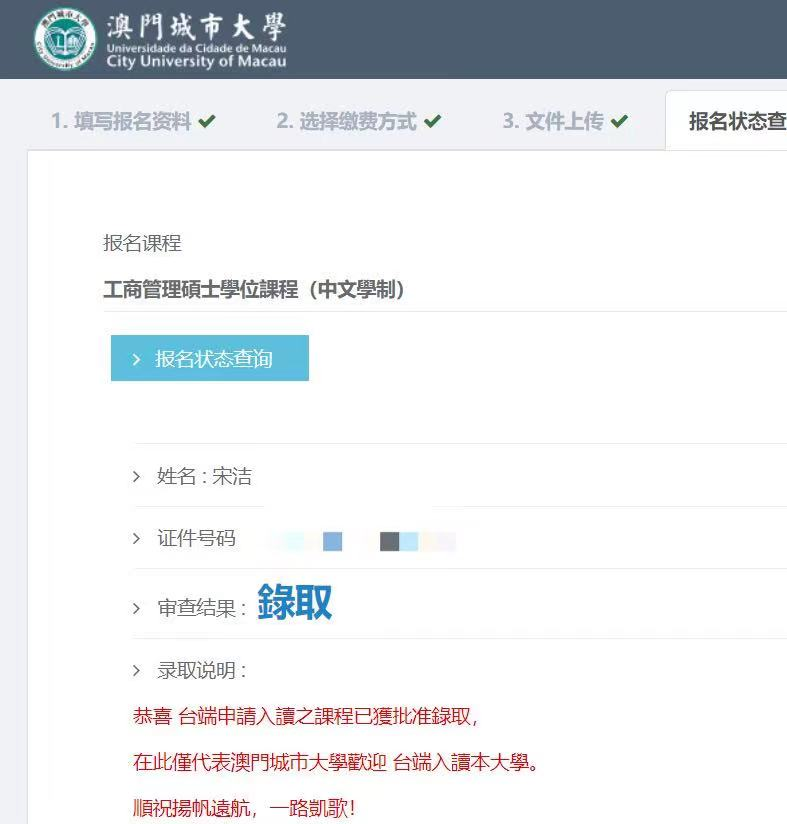
Task: Open the 1. 填写报名资料 tab
Action: pos(121,122)
